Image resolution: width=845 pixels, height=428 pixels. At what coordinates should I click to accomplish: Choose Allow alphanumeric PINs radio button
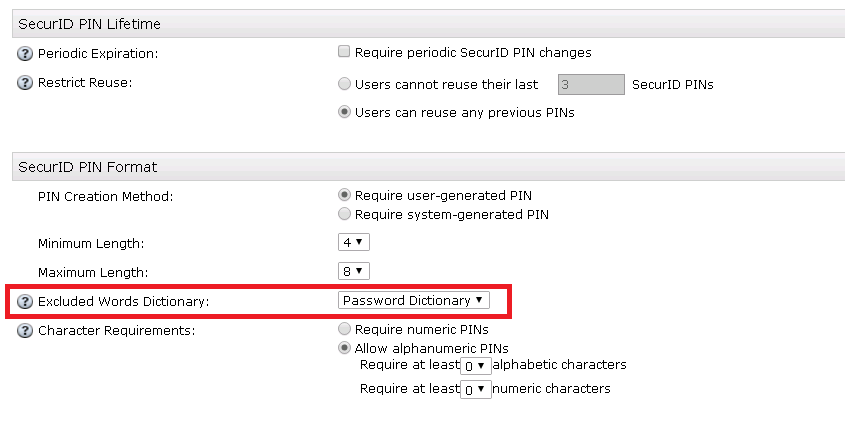coord(345,348)
